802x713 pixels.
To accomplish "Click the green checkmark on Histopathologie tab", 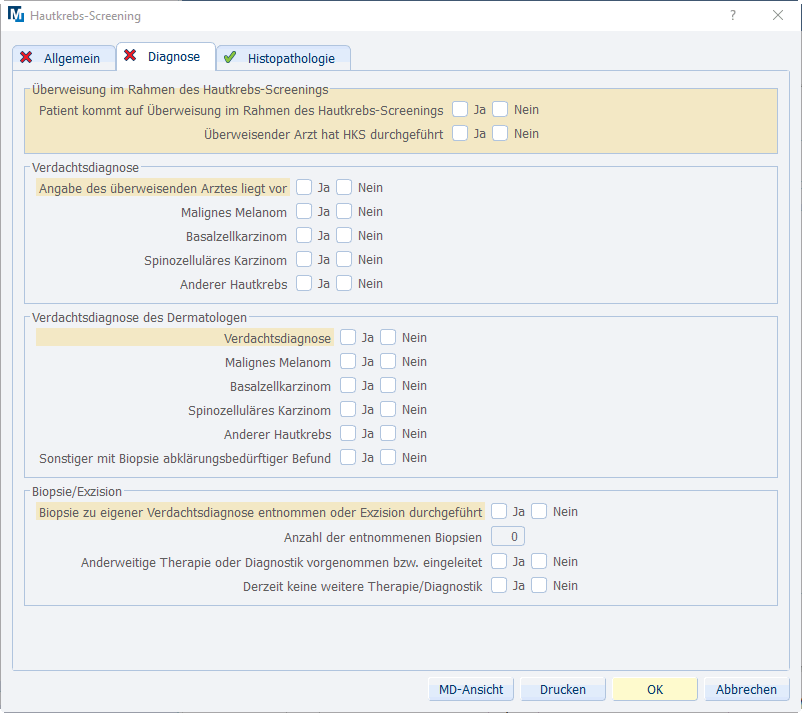I will [230, 57].
